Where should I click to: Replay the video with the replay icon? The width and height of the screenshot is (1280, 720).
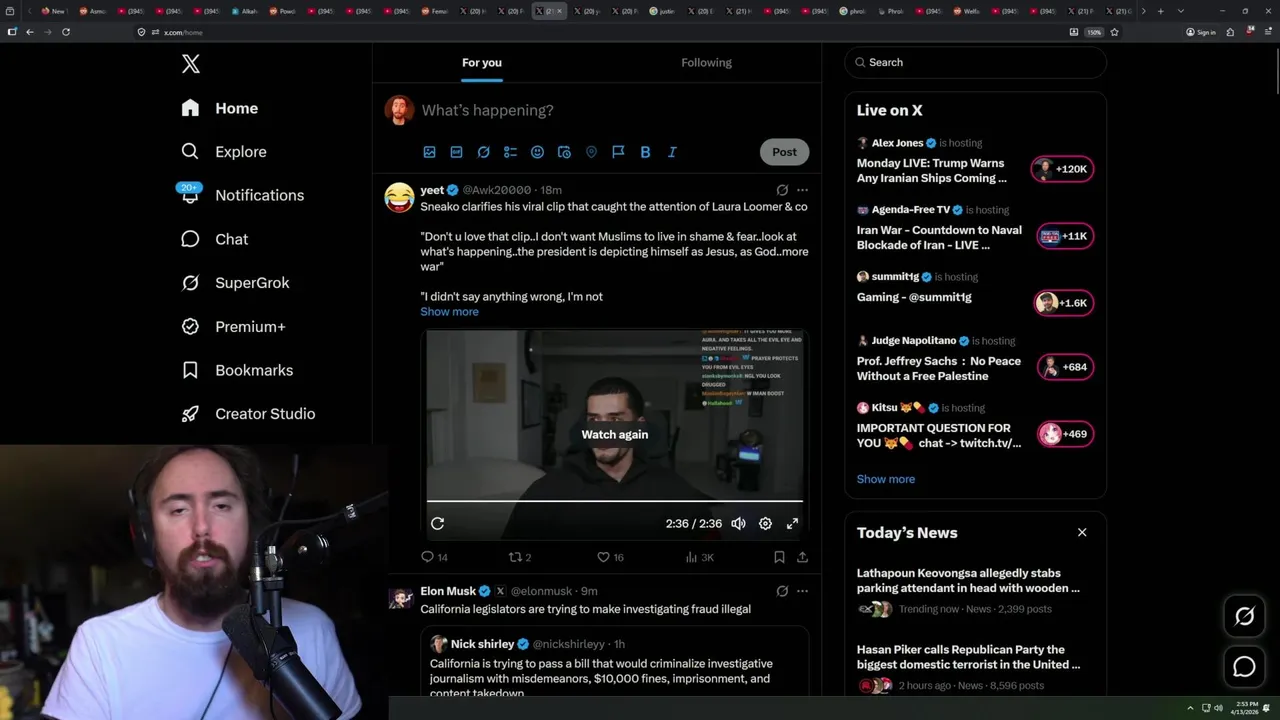[437, 524]
